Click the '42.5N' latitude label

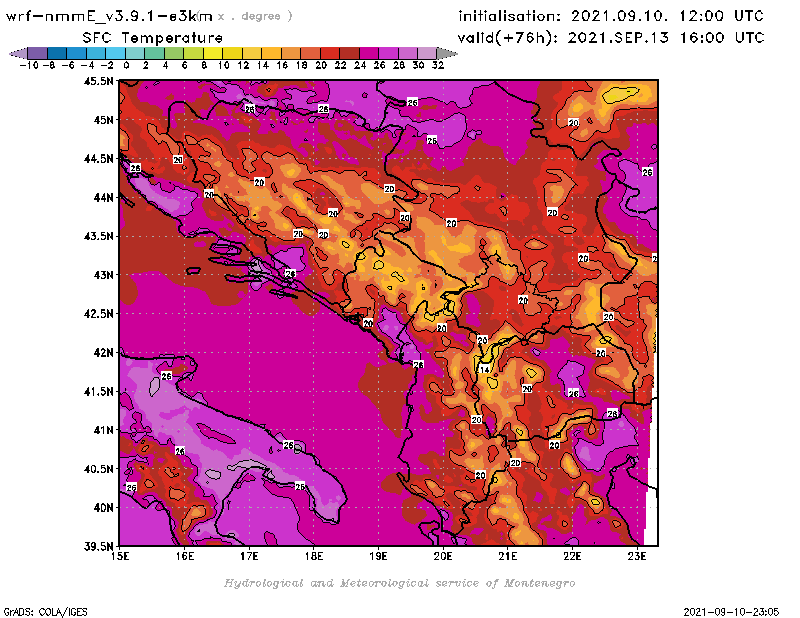98,313
